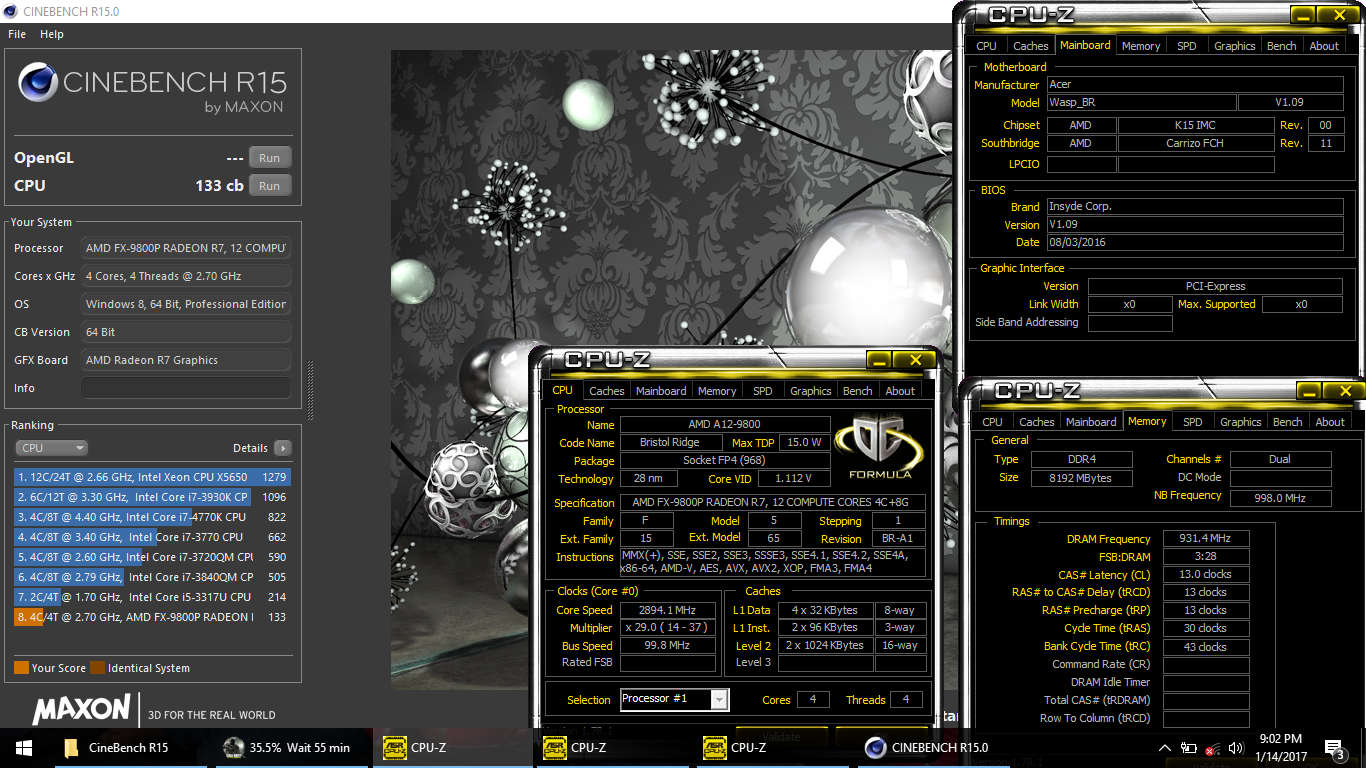Select the i7-3720QM ranking row
The width and height of the screenshot is (1366, 768).
click(x=152, y=557)
